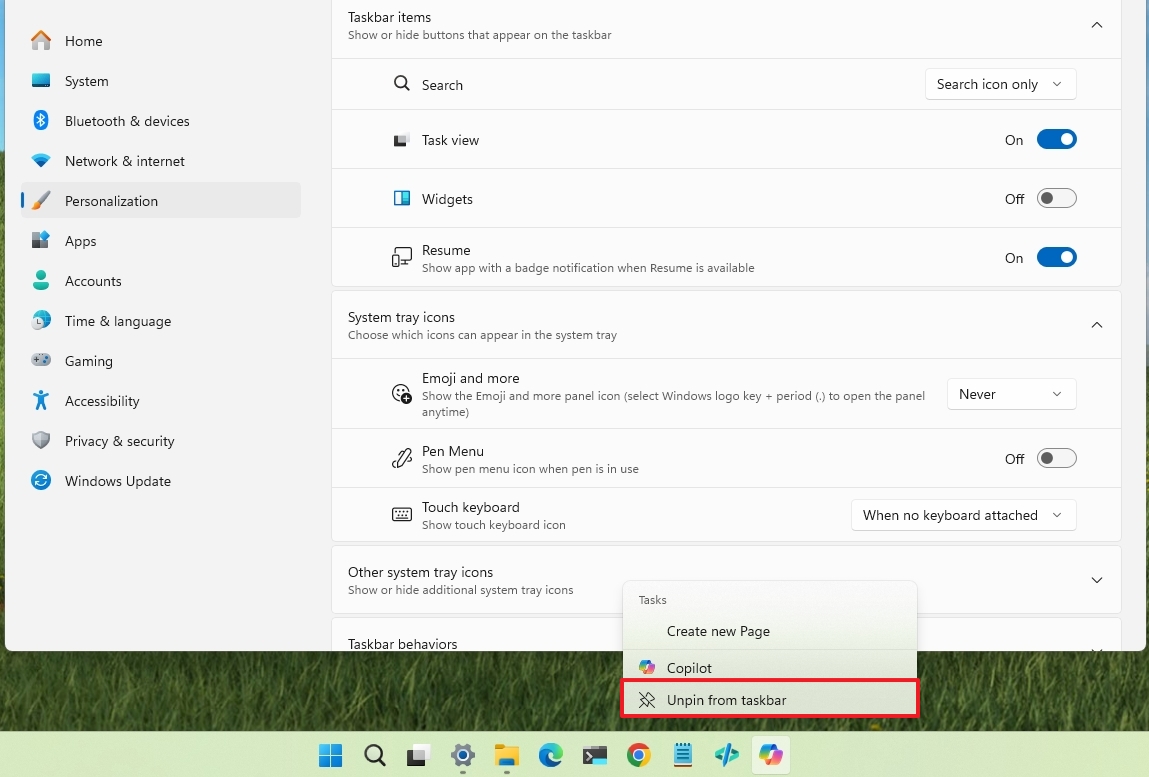The image size is (1149, 777).
Task: Disable the Resume toggle
Action: pyautogui.click(x=1057, y=257)
